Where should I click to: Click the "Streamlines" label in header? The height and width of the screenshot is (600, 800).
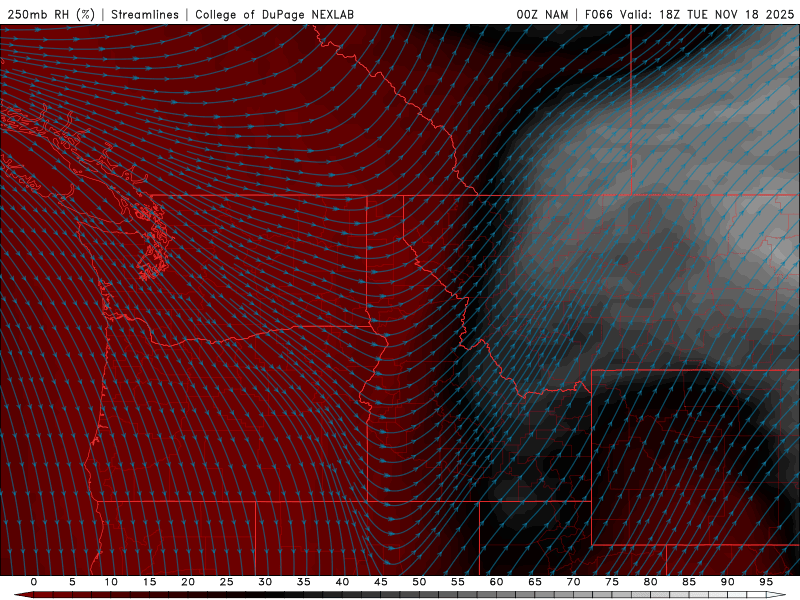[145, 15]
